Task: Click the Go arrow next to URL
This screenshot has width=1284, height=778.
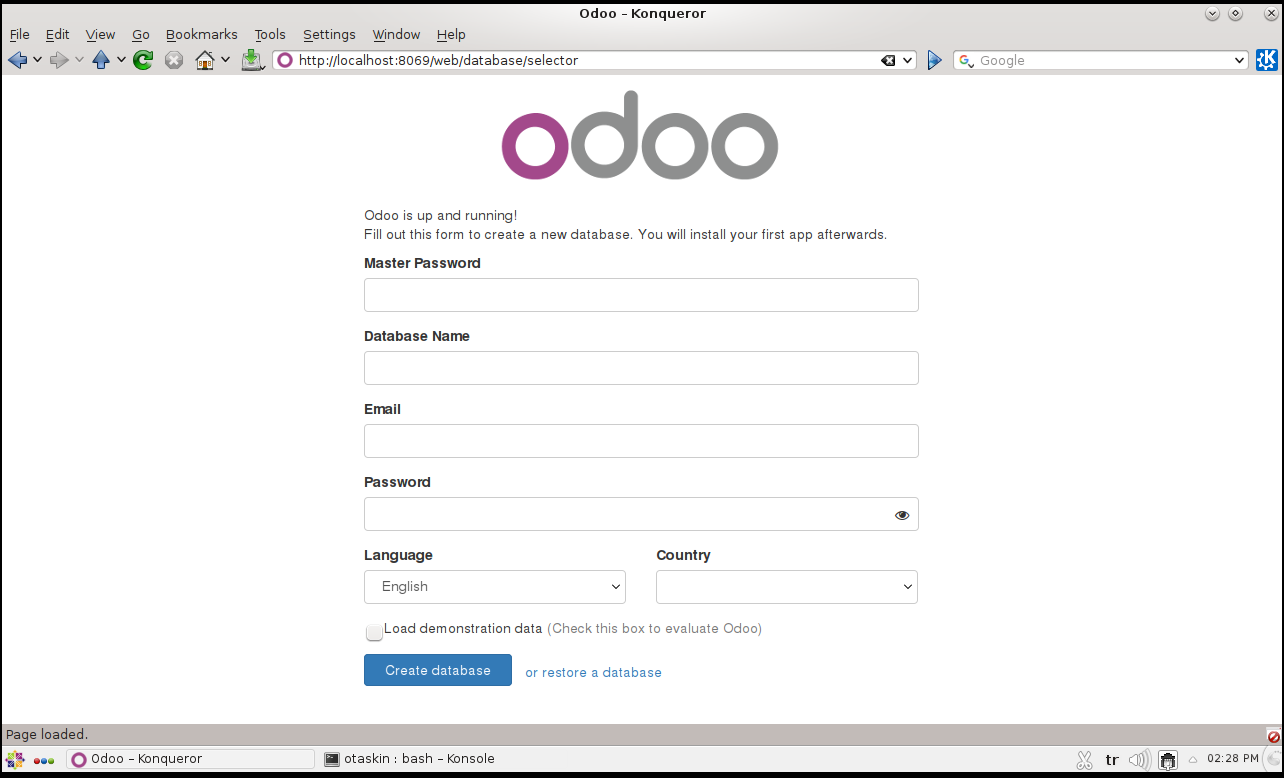Action: pyautogui.click(x=934, y=60)
